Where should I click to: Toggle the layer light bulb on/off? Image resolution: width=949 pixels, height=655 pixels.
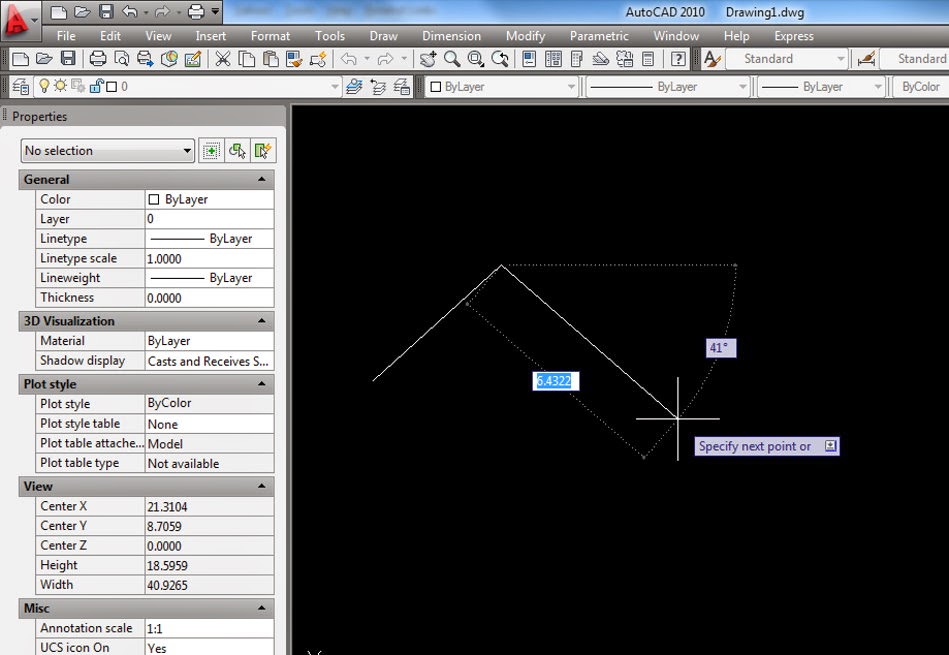click(x=44, y=87)
